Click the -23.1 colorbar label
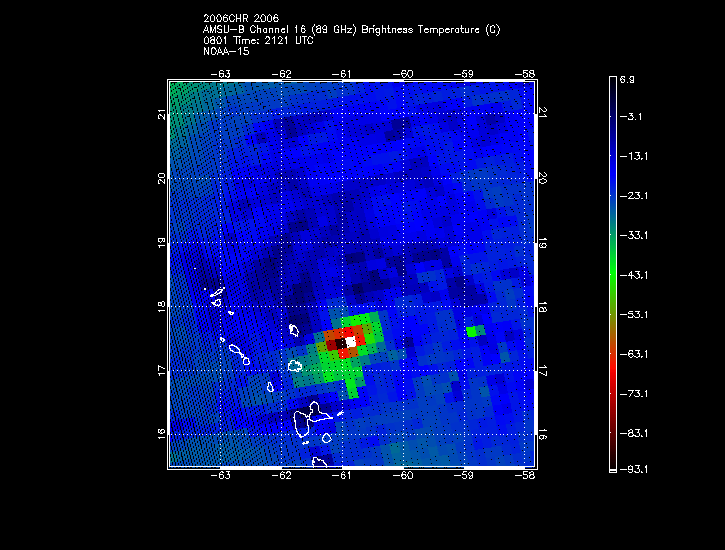Screen dimensions: 725x550 tap(634, 196)
